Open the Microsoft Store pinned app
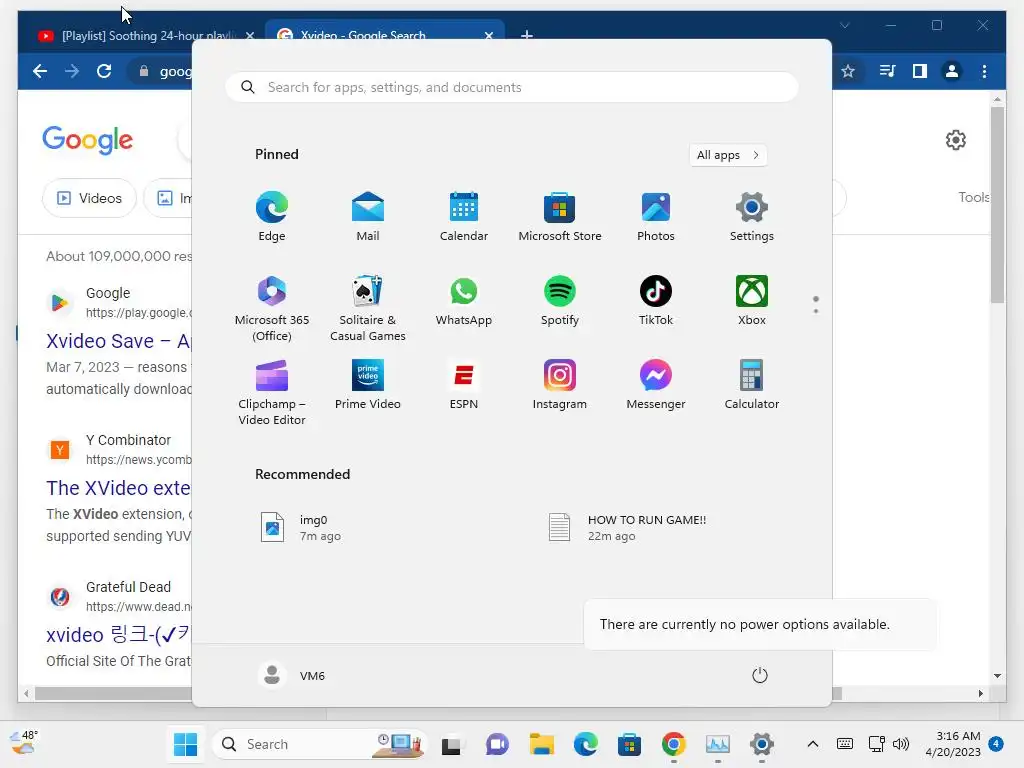The height and width of the screenshot is (768, 1024). coord(560,216)
